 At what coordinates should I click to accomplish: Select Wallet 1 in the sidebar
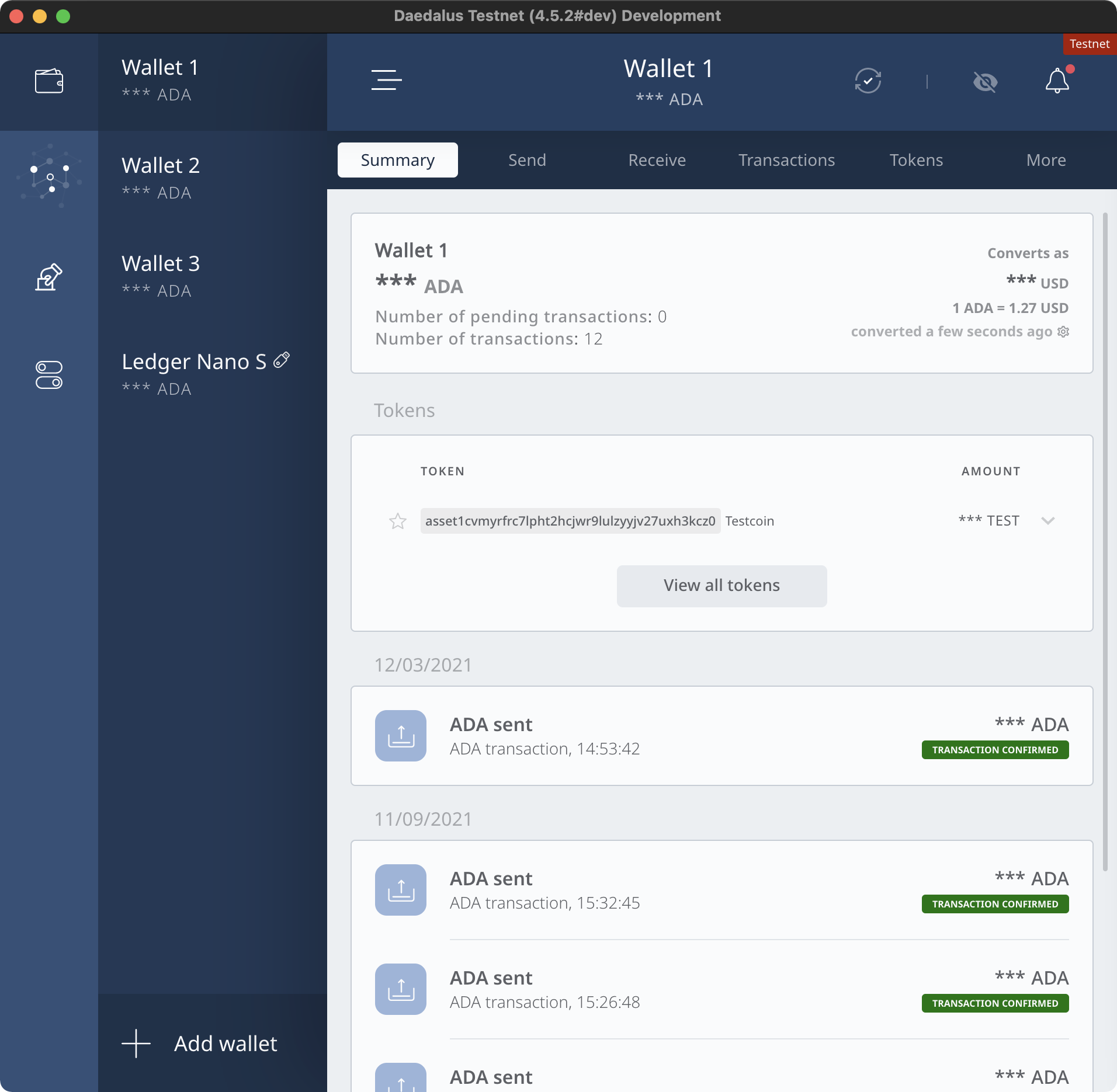[213, 81]
